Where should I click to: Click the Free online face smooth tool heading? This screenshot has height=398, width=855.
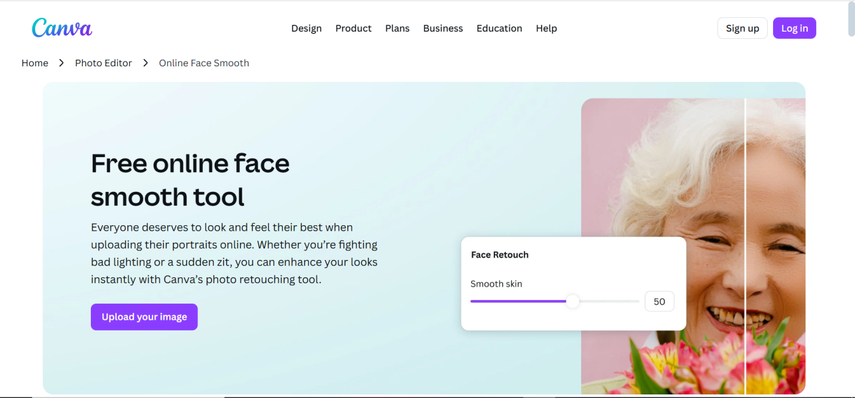(190, 180)
